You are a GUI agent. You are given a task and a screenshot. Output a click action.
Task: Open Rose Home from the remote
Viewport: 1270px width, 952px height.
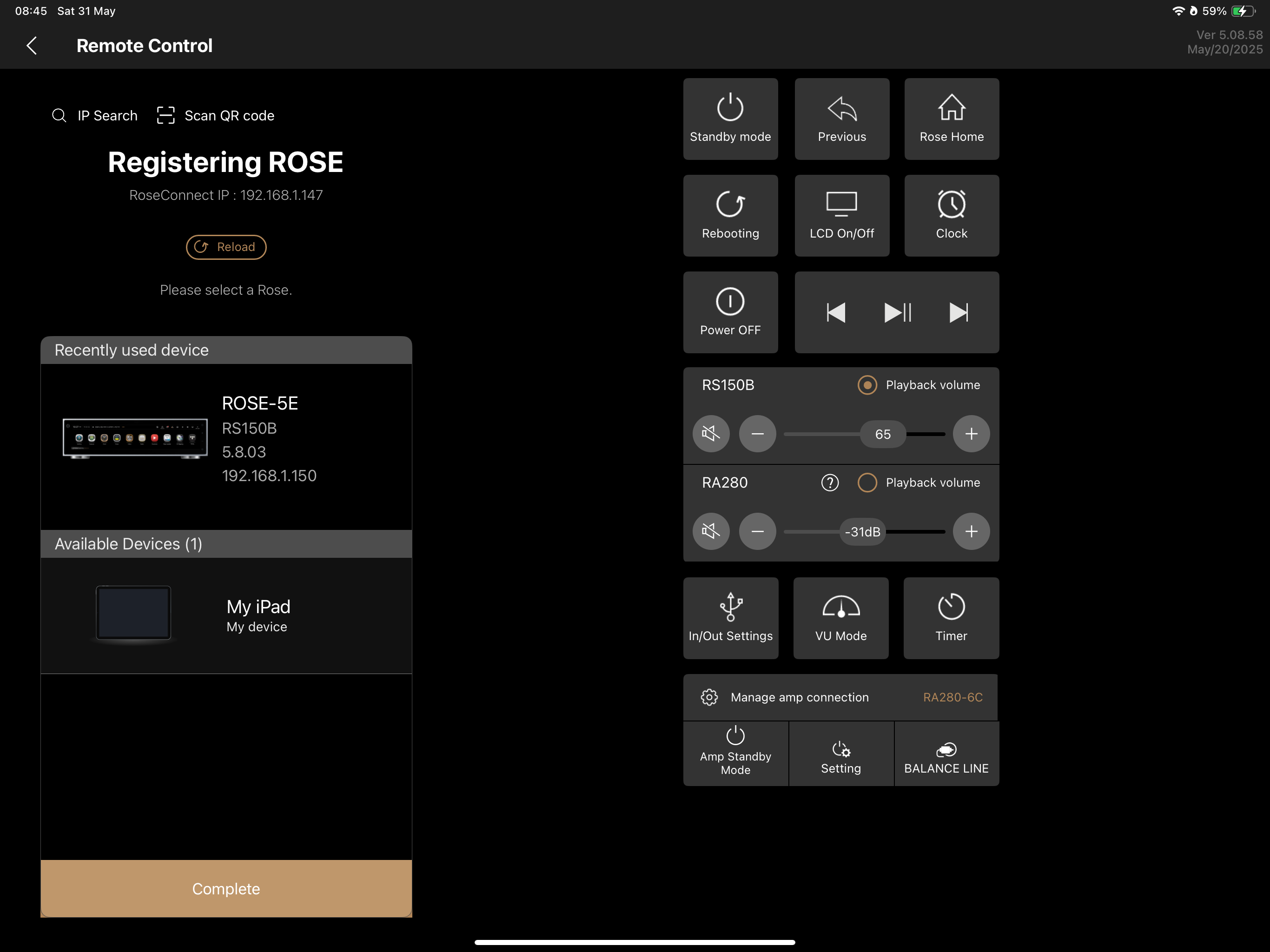click(x=952, y=119)
